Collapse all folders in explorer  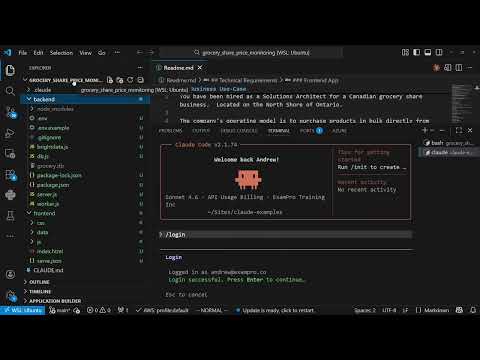(x=141, y=80)
